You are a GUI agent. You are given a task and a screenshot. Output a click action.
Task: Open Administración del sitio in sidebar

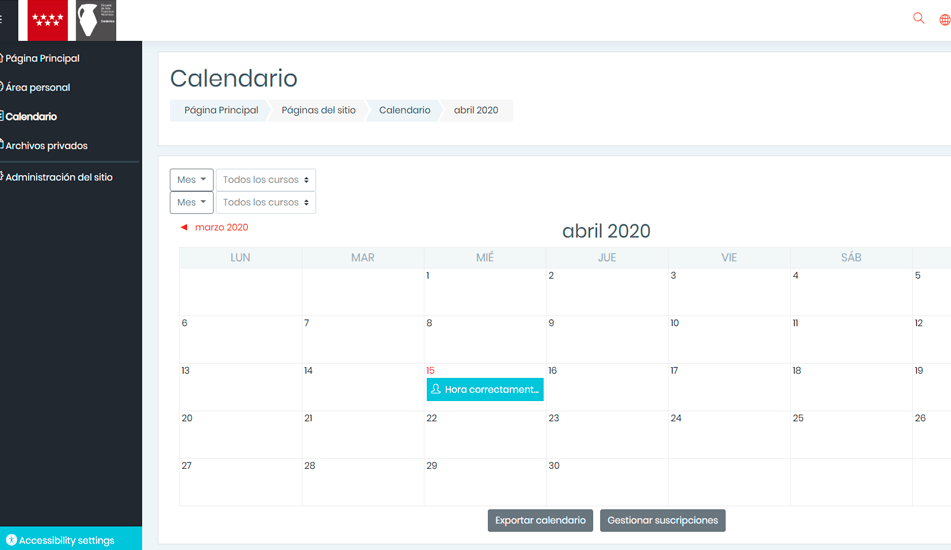[x=59, y=177]
